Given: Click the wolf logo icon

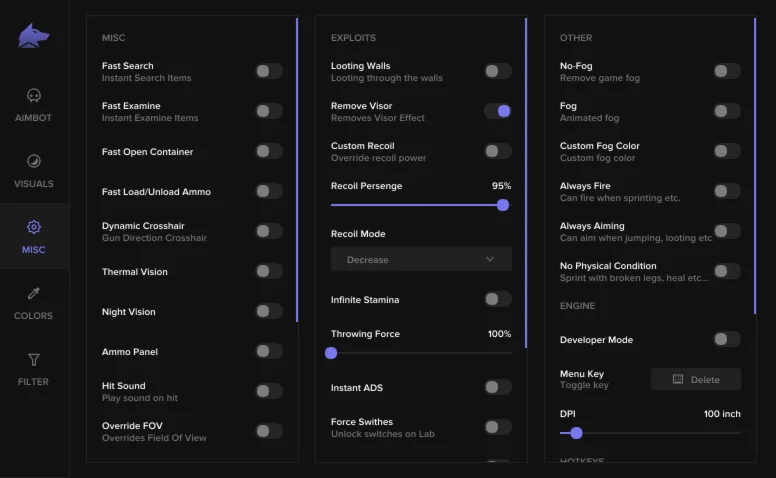Looking at the screenshot, I should coord(33,36).
